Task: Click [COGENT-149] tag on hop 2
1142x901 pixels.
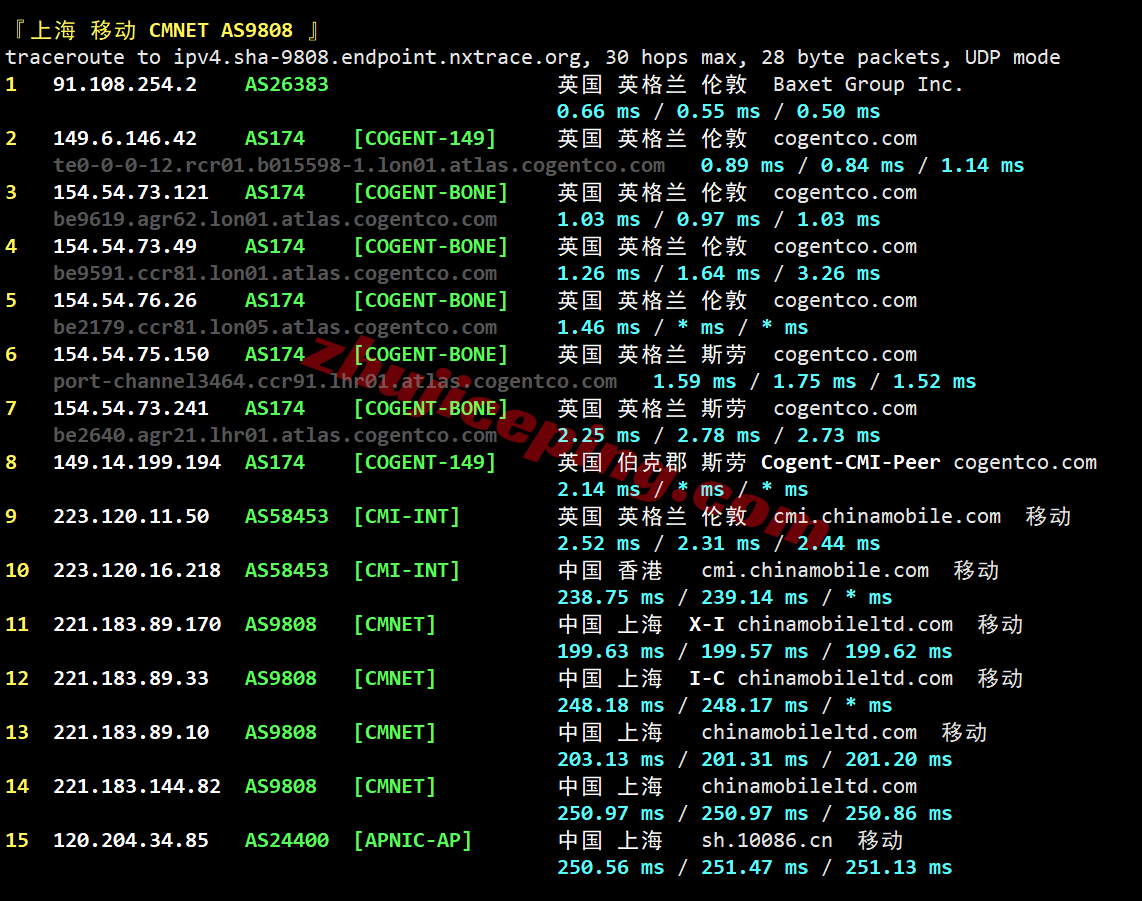Action: [x=424, y=138]
